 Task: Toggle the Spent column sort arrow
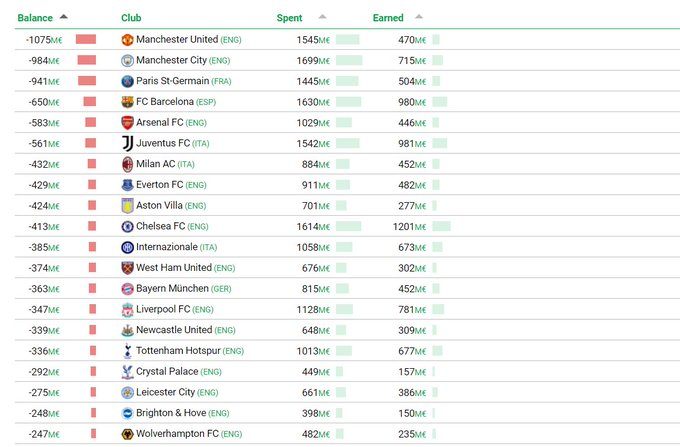coord(322,17)
